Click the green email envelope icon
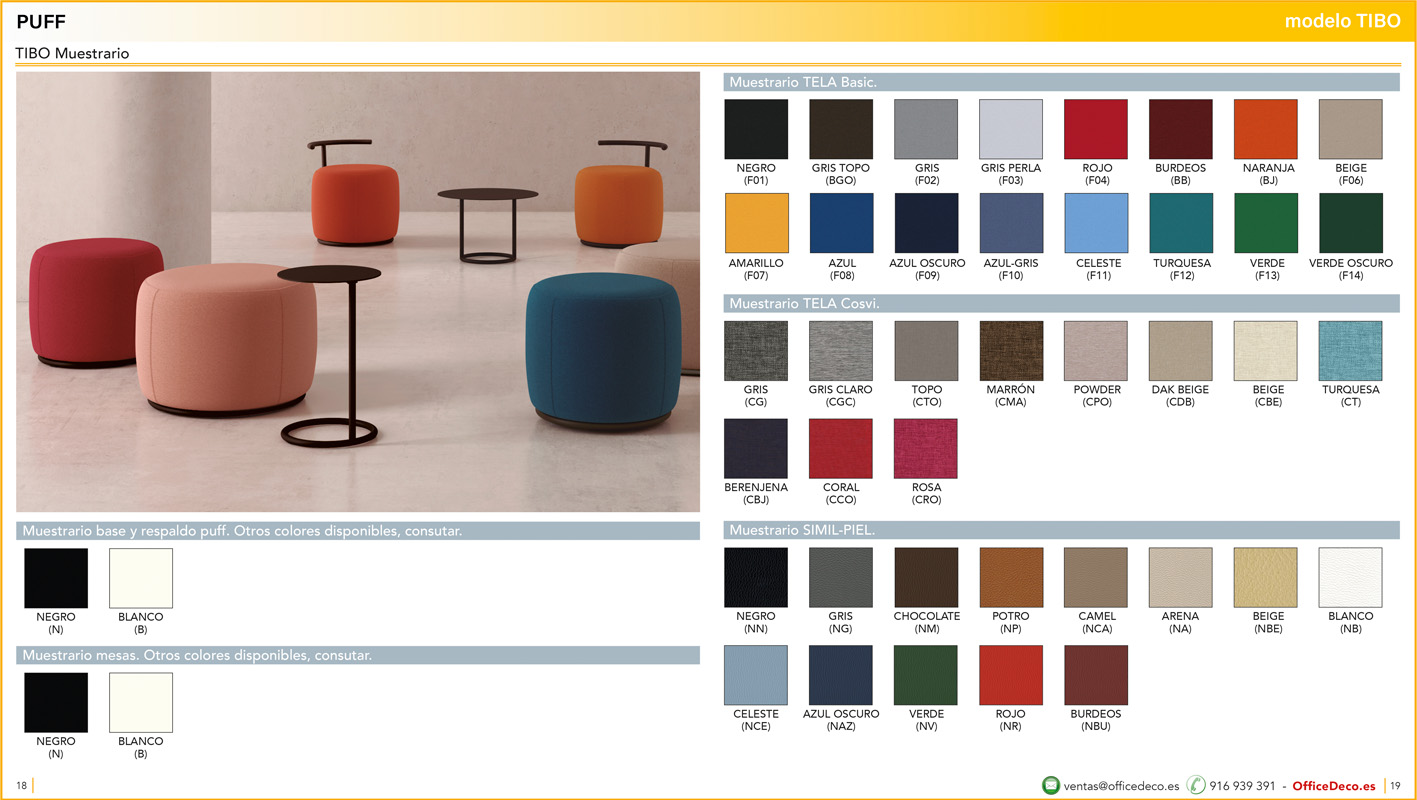The width and height of the screenshot is (1417, 800). (1051, 785)
